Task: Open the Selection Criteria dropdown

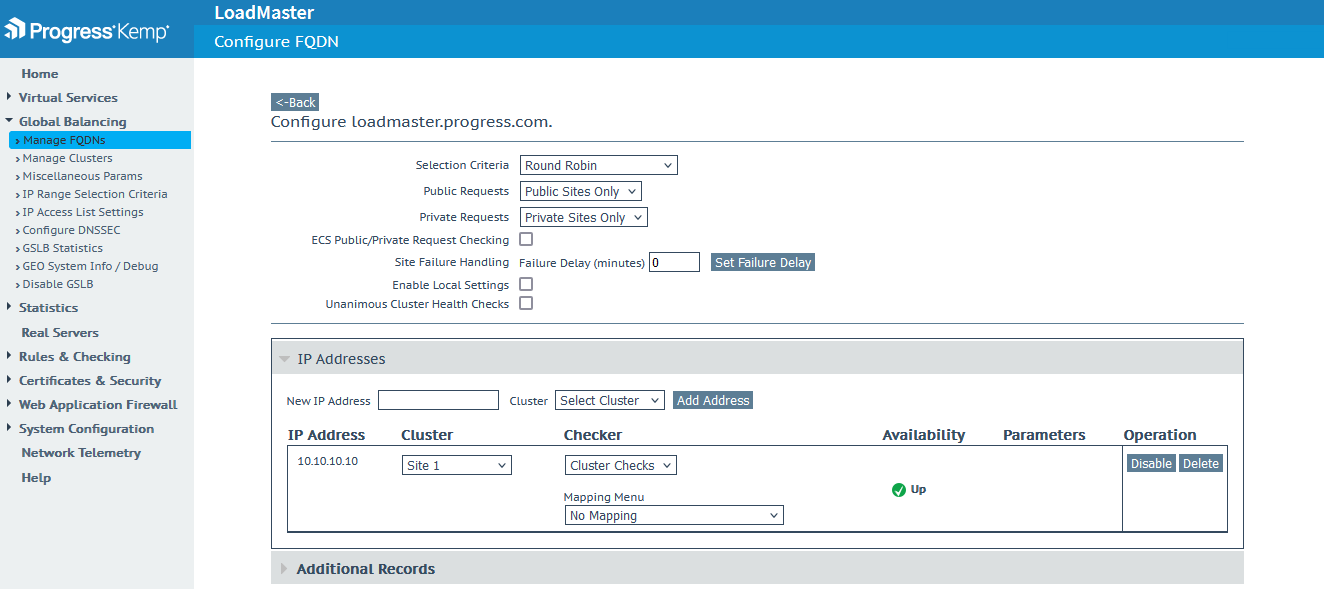Action: coord(598,165)
